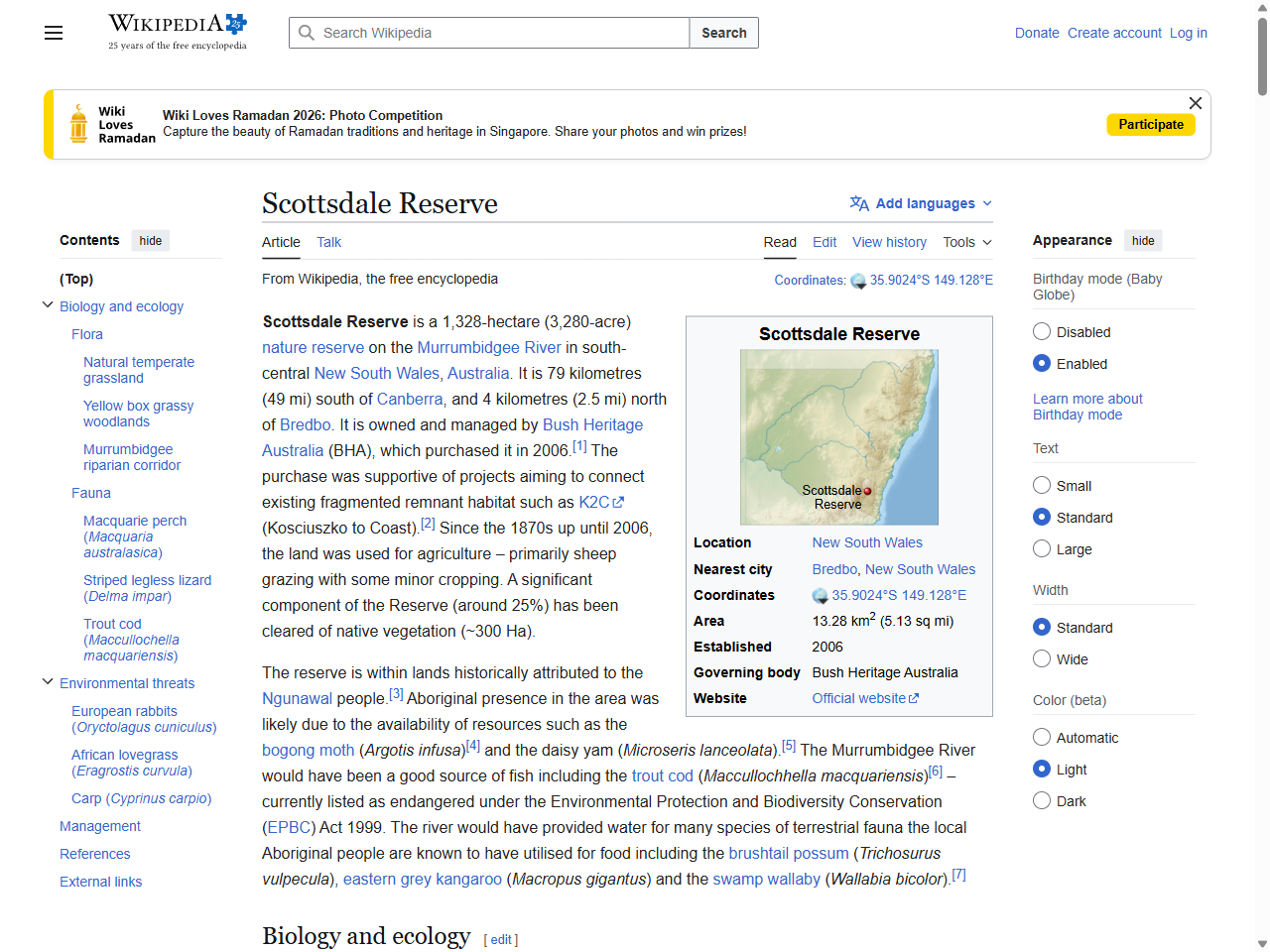
Task: Go to Flora in contents
Action: tap(87, 334)
